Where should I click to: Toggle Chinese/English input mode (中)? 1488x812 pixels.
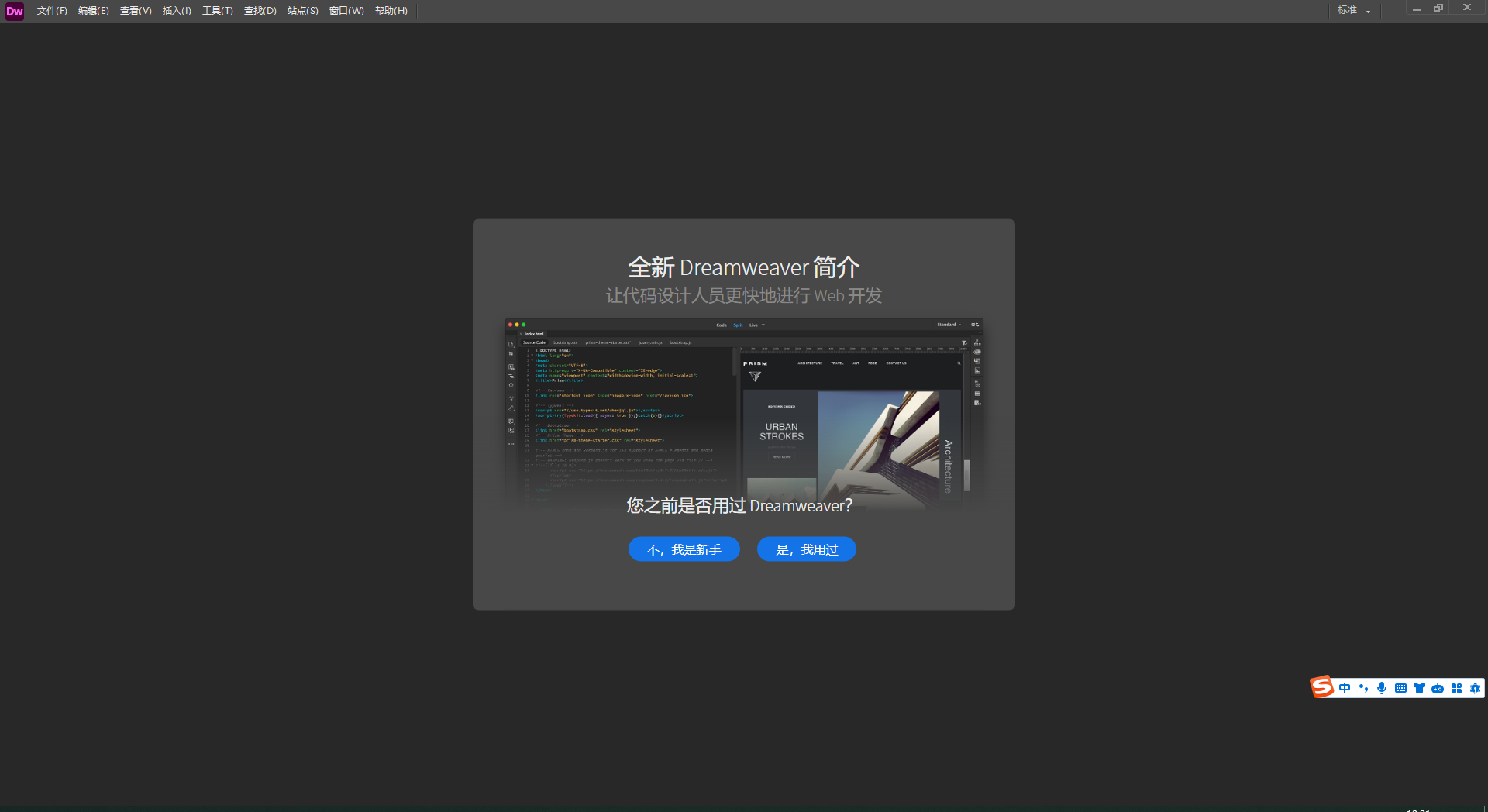[x=1345, y=688]
